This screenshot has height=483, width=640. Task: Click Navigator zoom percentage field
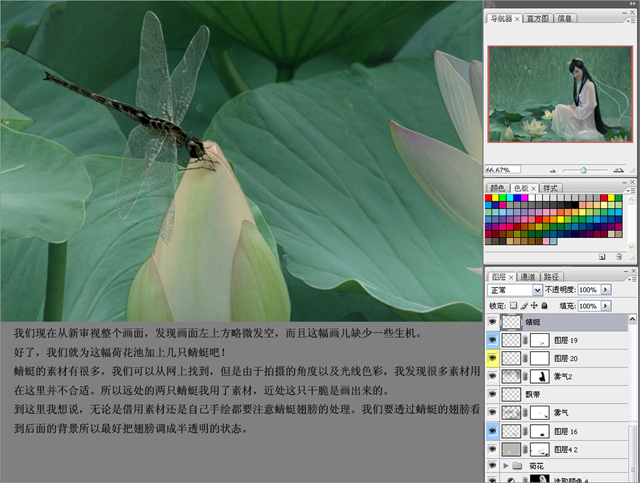click(503, 169)
